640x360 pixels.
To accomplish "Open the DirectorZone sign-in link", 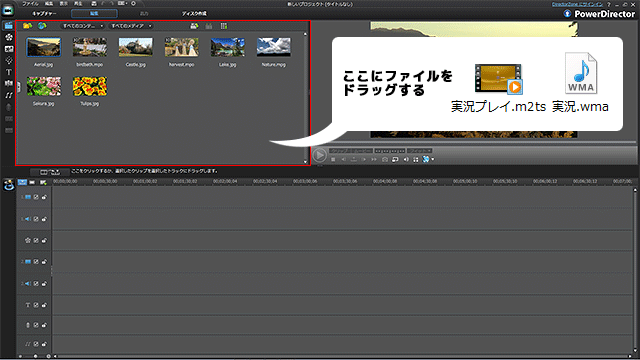I will [x=577, y=4].
